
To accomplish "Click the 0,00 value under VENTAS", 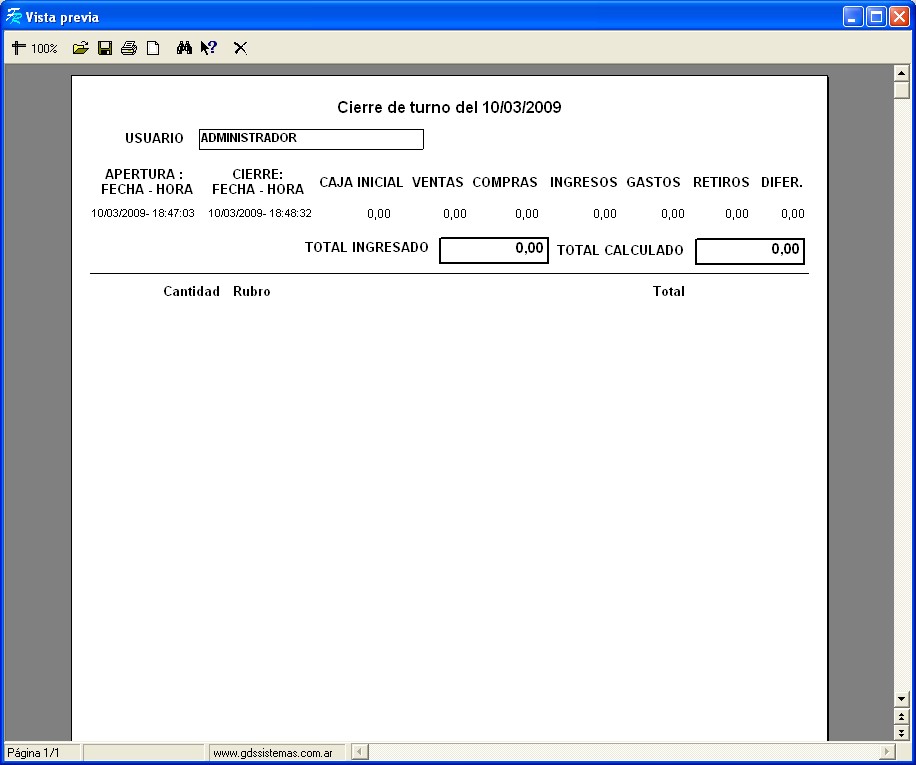I will click(x=454, y=214).
